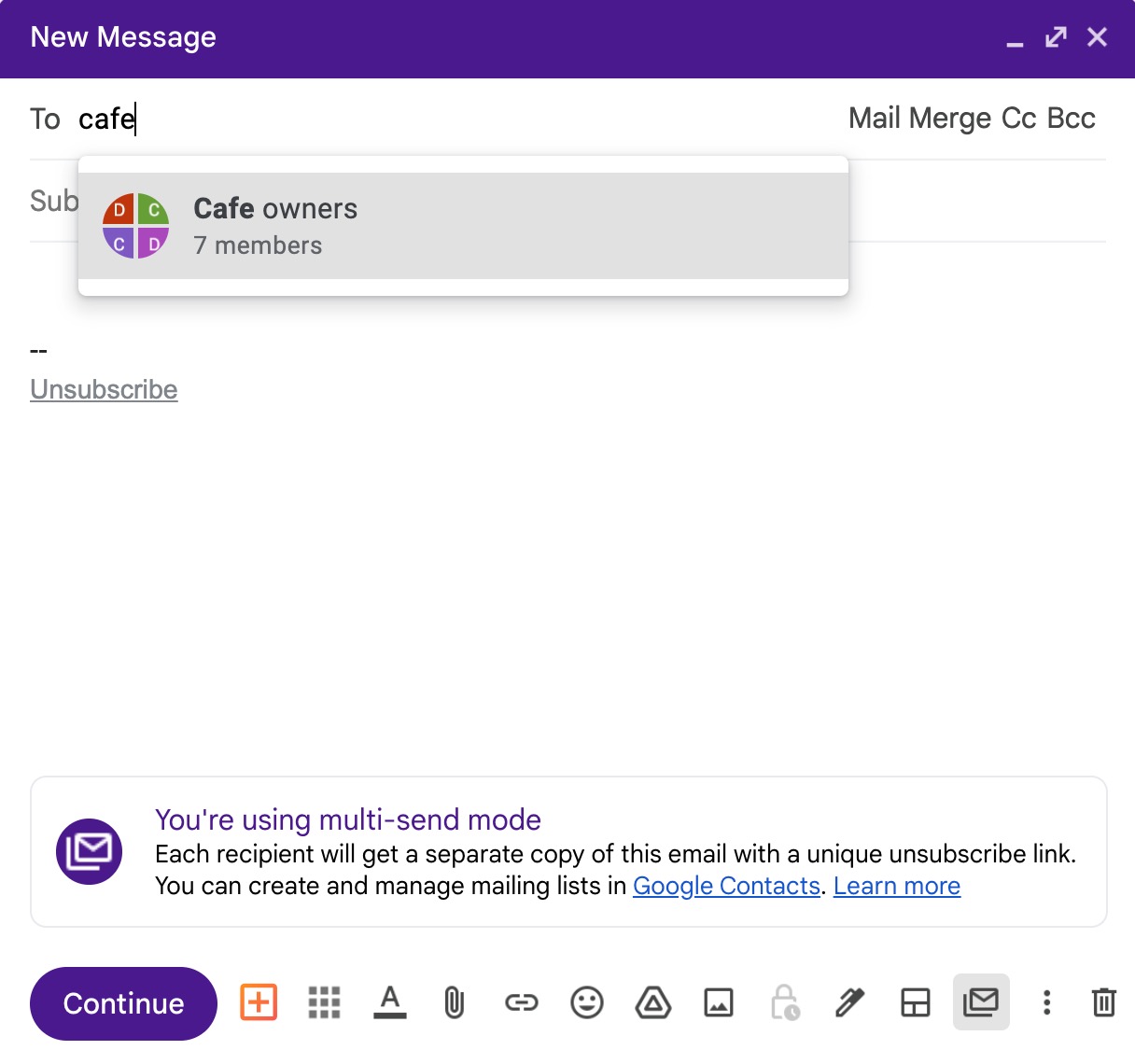Screen dimensions: 1135x1064
Task: Insert your signature with the pen icon
Action: (849, 1003)
